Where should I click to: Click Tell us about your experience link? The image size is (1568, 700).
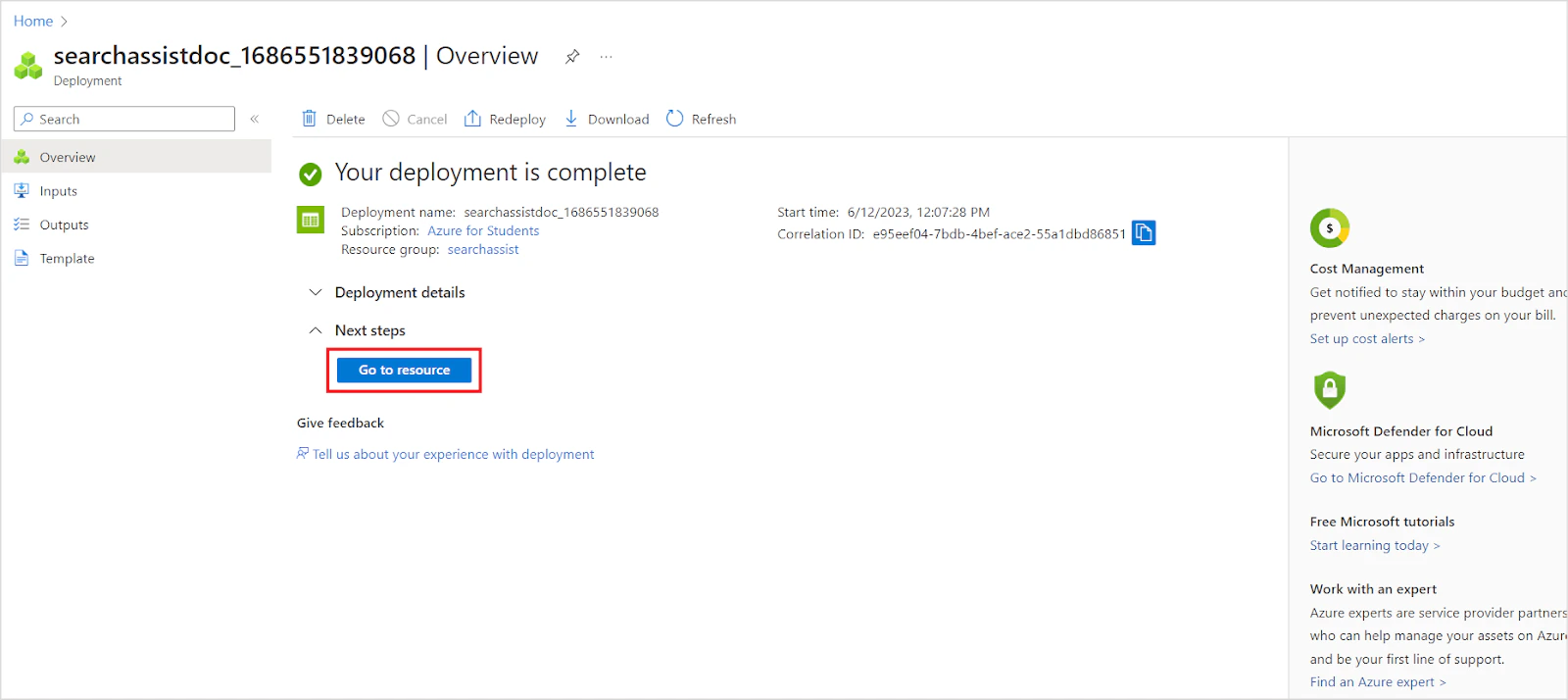(x=453, y=454)
